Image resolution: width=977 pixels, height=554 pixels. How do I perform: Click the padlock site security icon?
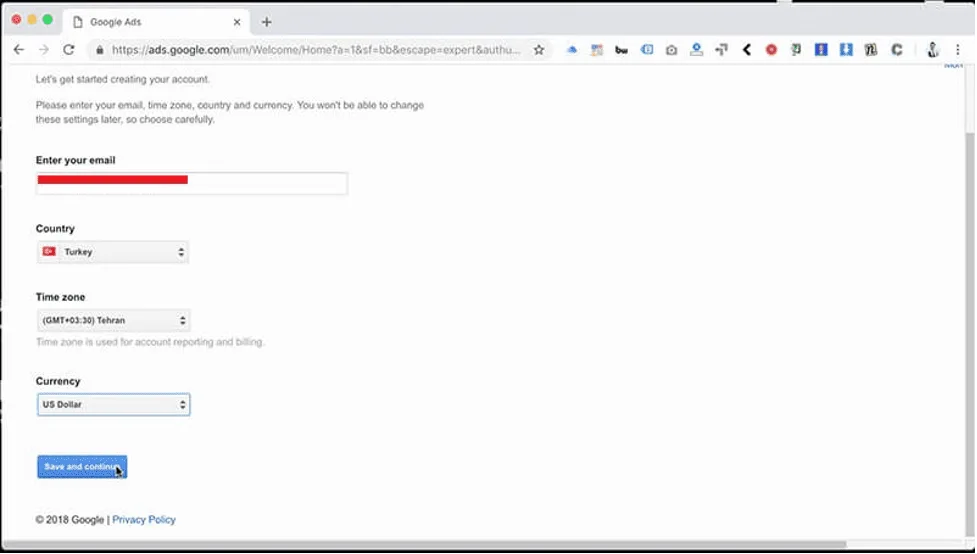coord(99,50)
